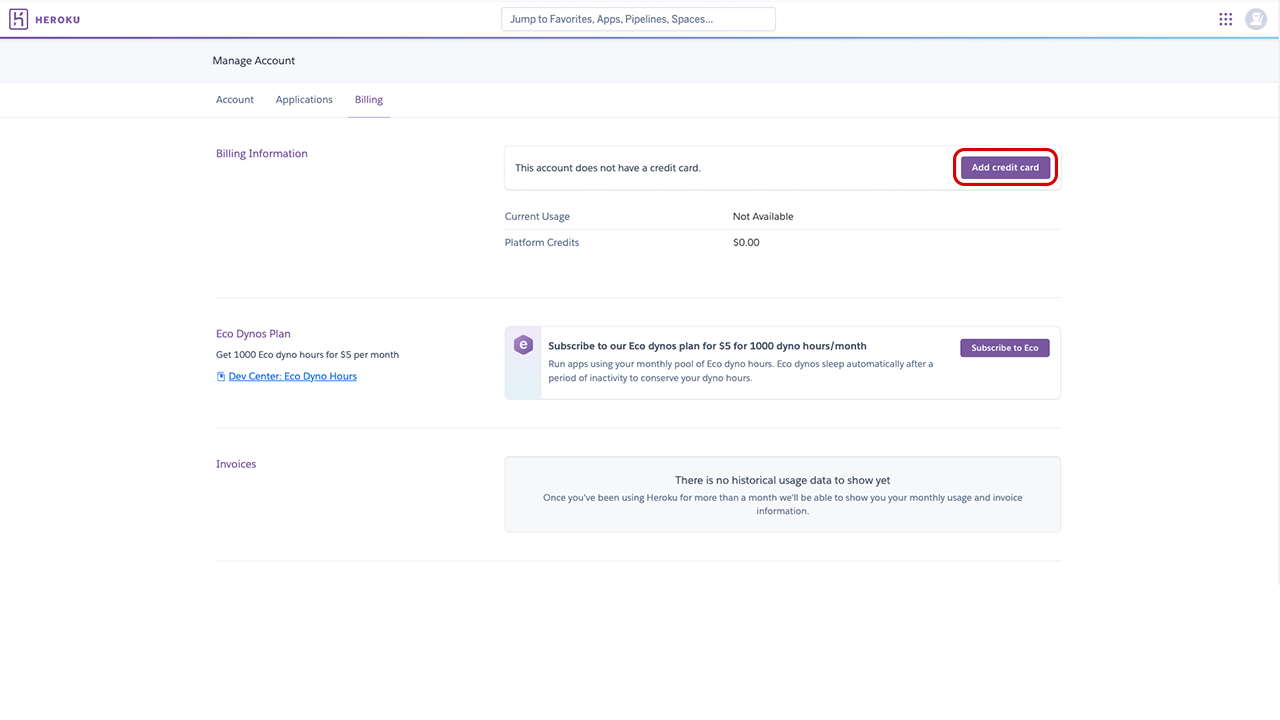Click the Invoices section heading
The width and height of the screenshot is (1280, 720).
click(x=236, y=464)
